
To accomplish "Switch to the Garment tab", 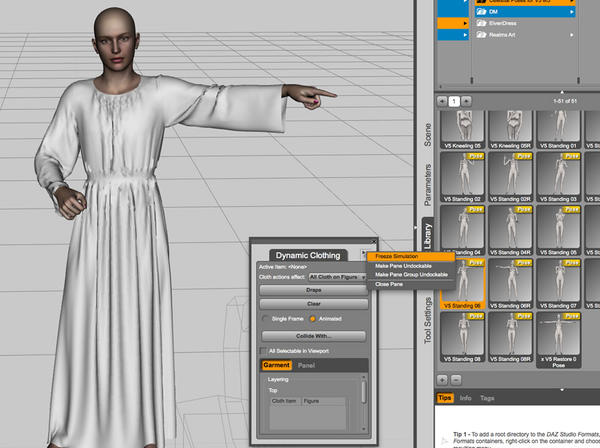I will (276, 365).
